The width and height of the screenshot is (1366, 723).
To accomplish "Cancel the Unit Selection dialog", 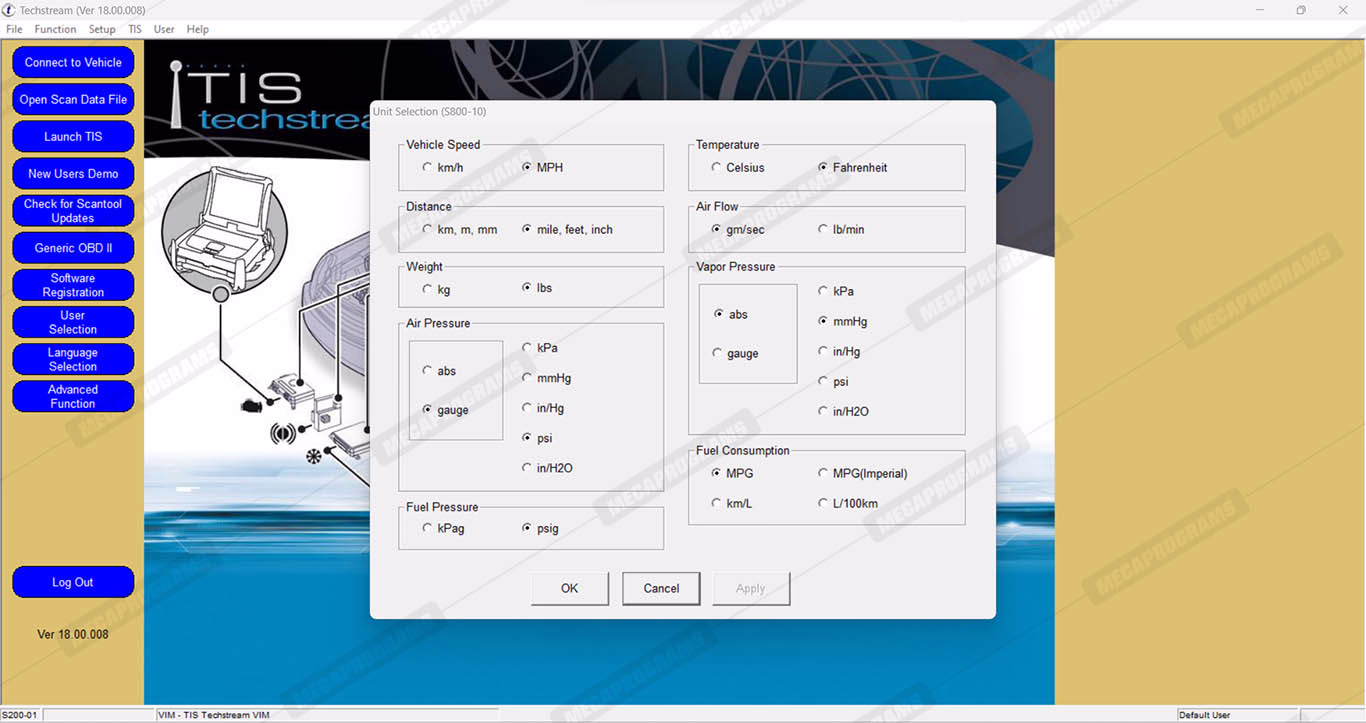I will pos(661,589).
